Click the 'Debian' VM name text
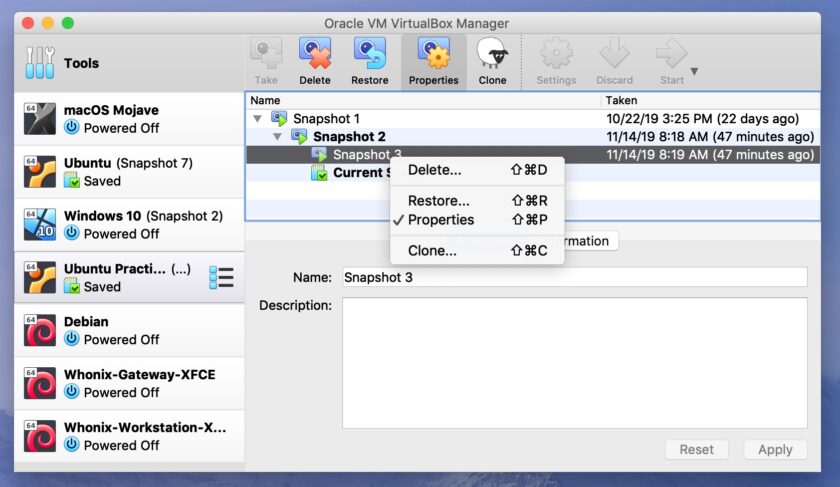Screen dimensions: 840x487 coord(86,321)
